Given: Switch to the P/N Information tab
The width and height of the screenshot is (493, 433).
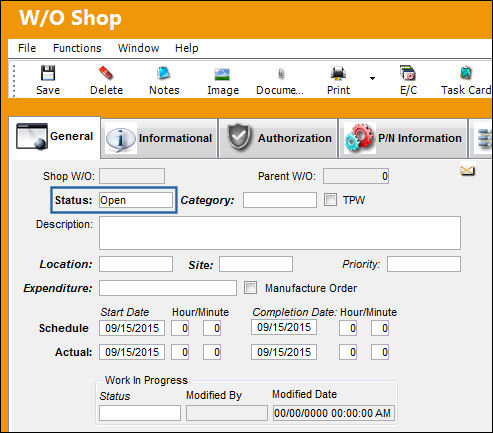Looking at the screenshot, I should pyautogui.click(x=403, y=138).
